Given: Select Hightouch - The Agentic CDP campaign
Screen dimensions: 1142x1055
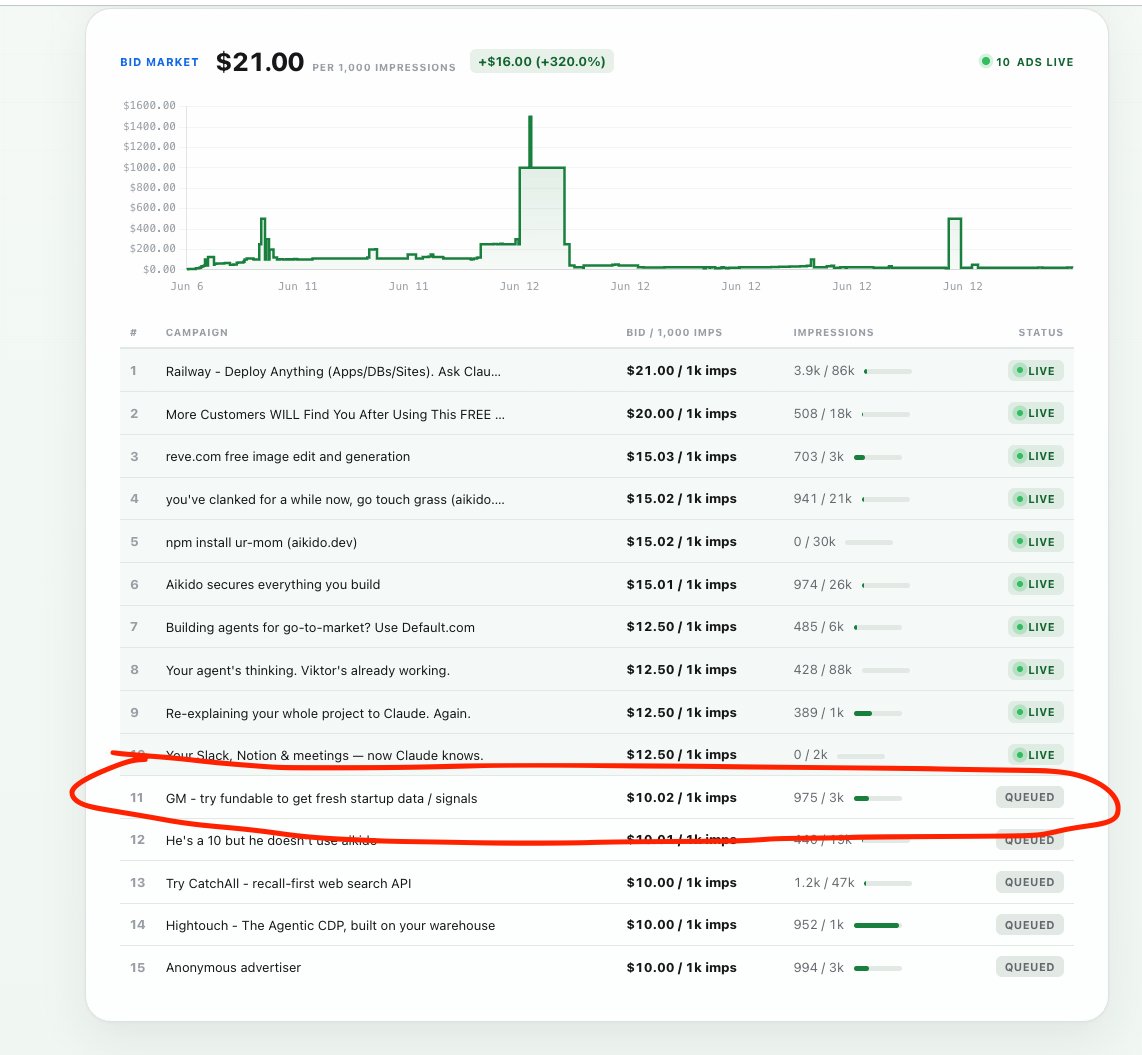Looking at the screenshot, I should click(x=330, y=925).
